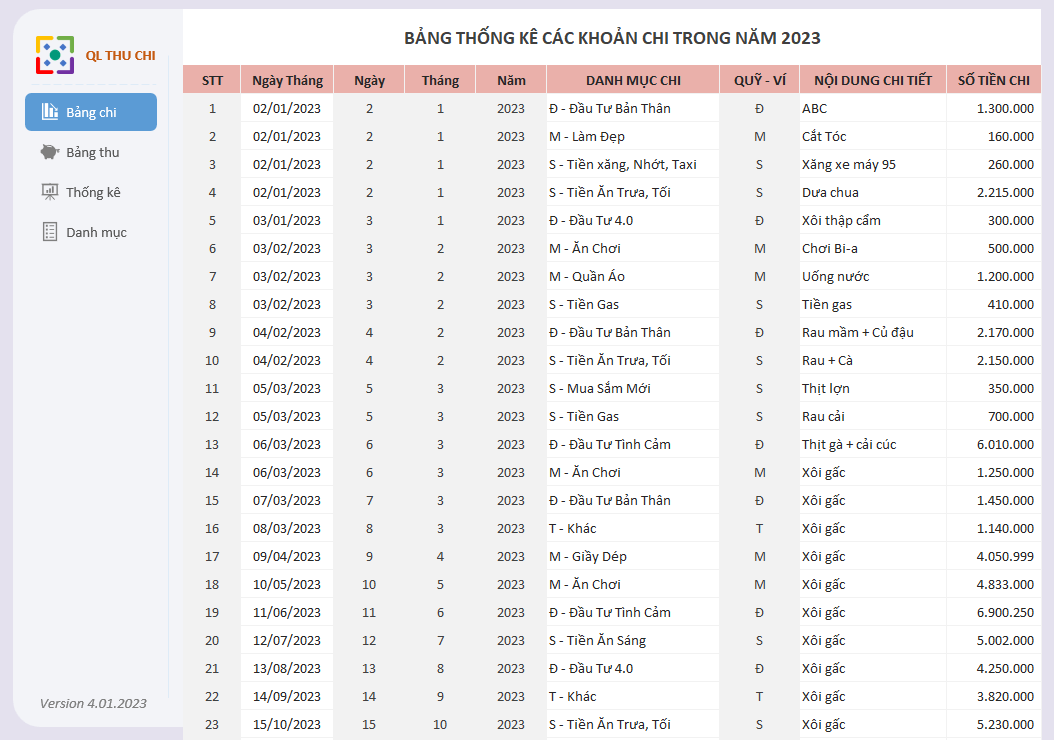Click the piggy bank icon for Bảng thu

coord(50,152)
